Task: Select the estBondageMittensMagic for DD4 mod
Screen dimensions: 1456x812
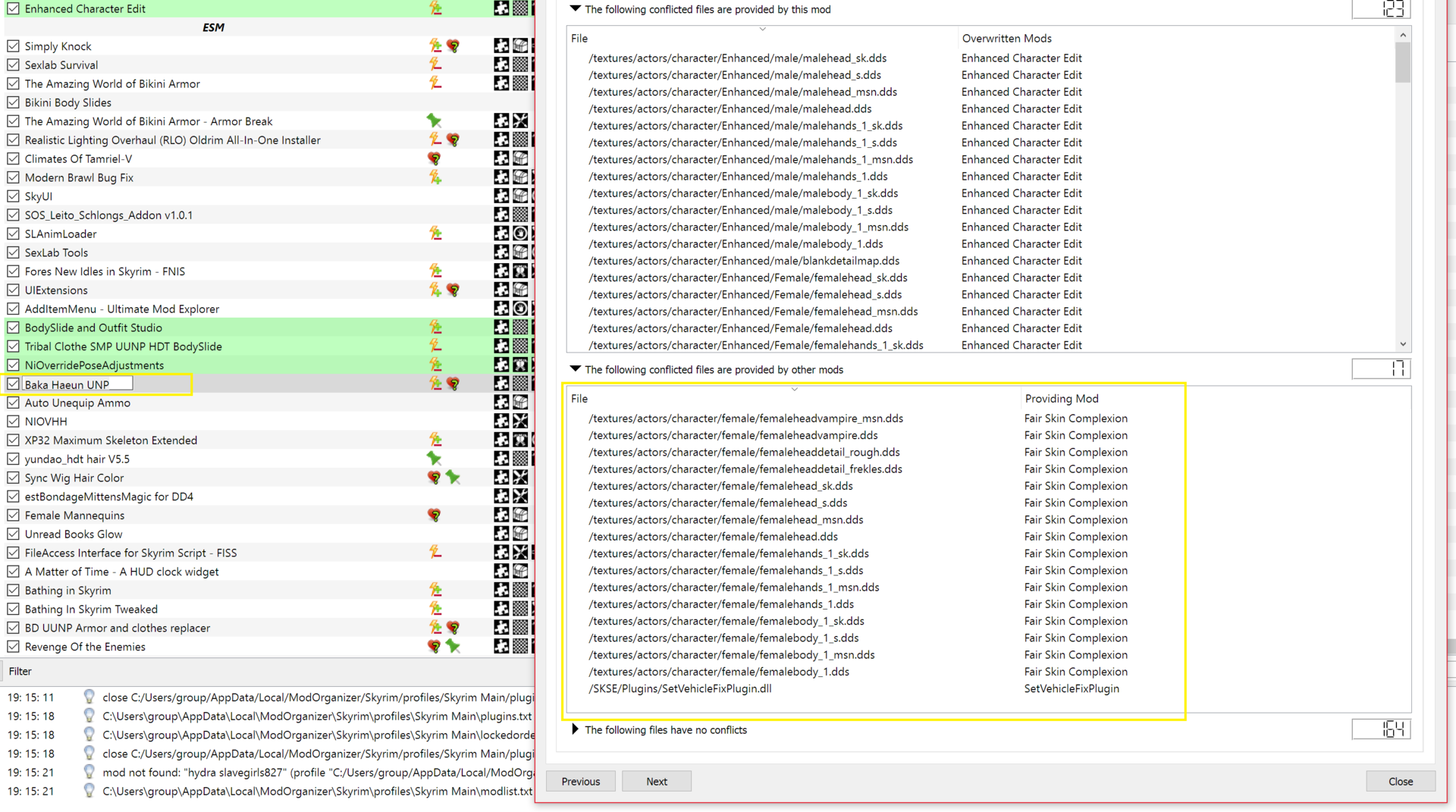Action: coord(109,497)
